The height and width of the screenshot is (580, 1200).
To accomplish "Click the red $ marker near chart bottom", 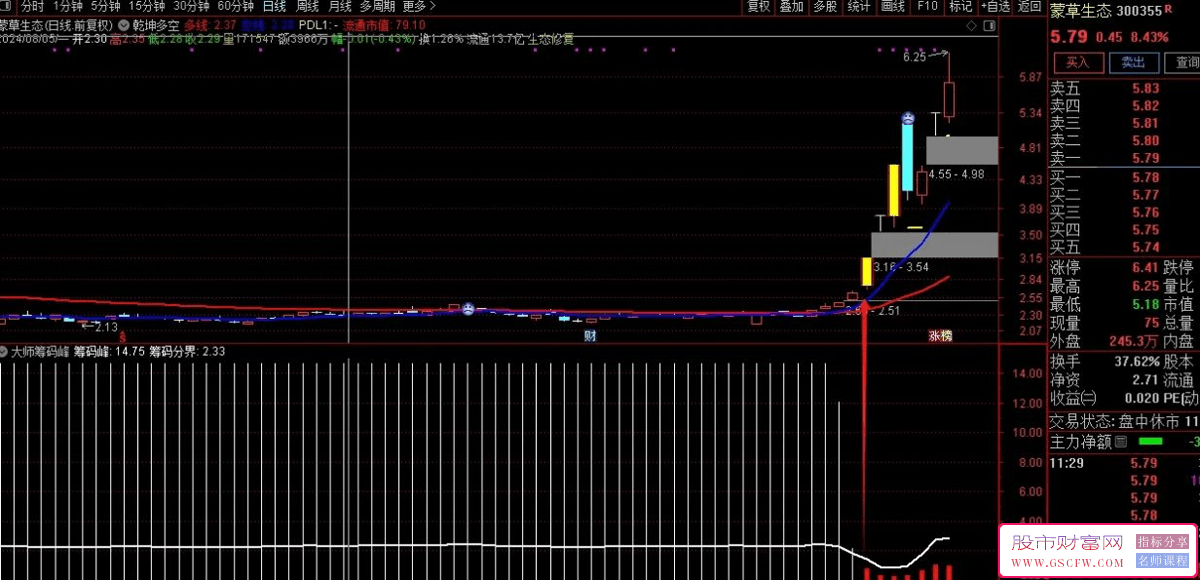I will (122, 338).
